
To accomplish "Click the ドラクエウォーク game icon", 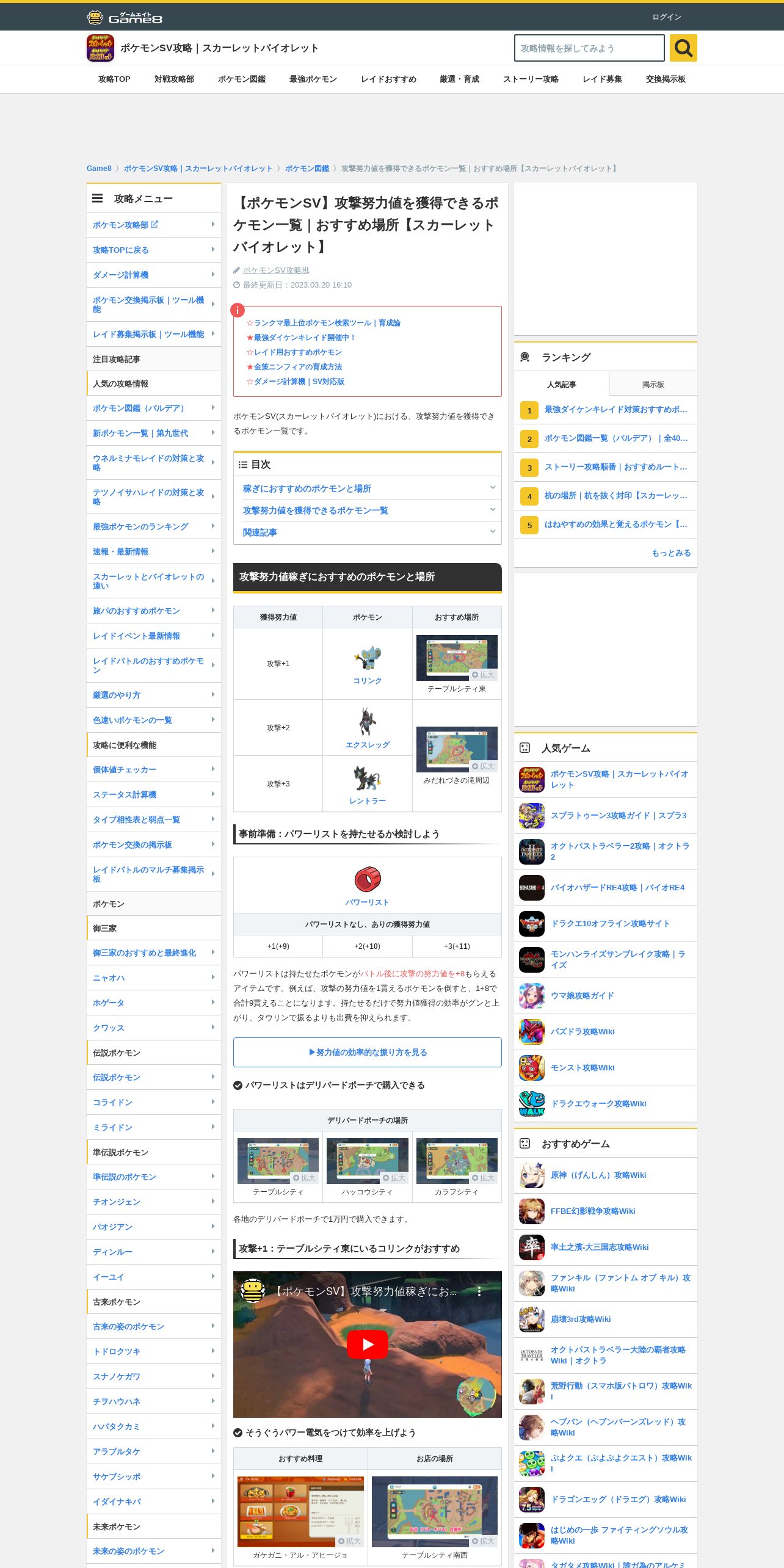I will tap(531, 1103).
